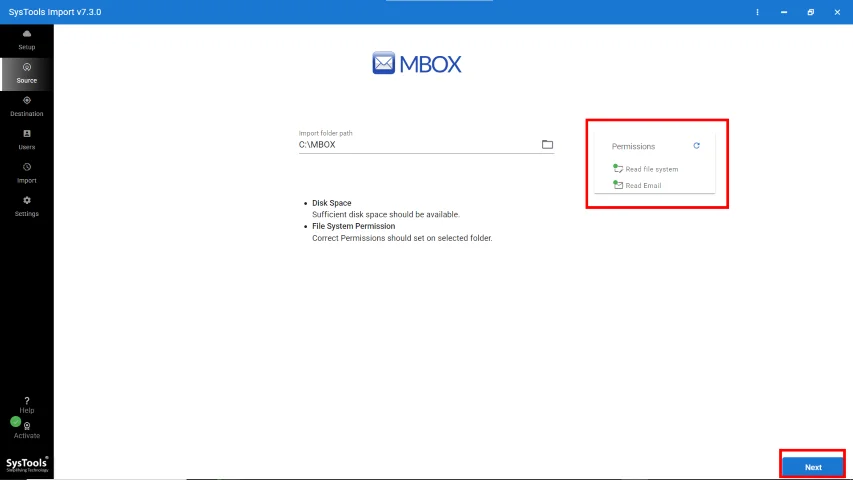
Task: Click the 'Import folder path' label
Action: click(x=325, y=133)
